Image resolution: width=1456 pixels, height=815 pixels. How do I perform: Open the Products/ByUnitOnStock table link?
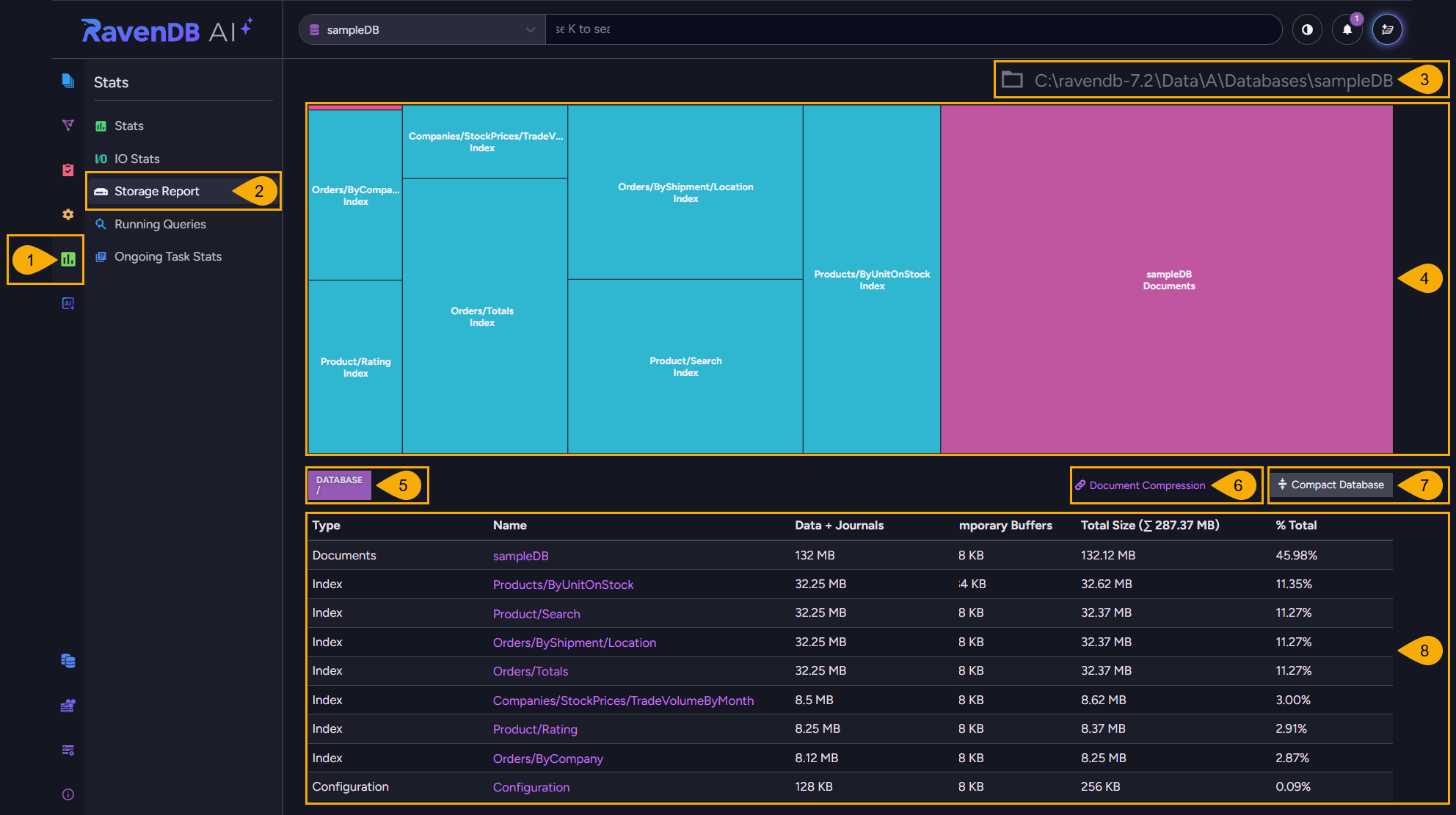point(563,584)
